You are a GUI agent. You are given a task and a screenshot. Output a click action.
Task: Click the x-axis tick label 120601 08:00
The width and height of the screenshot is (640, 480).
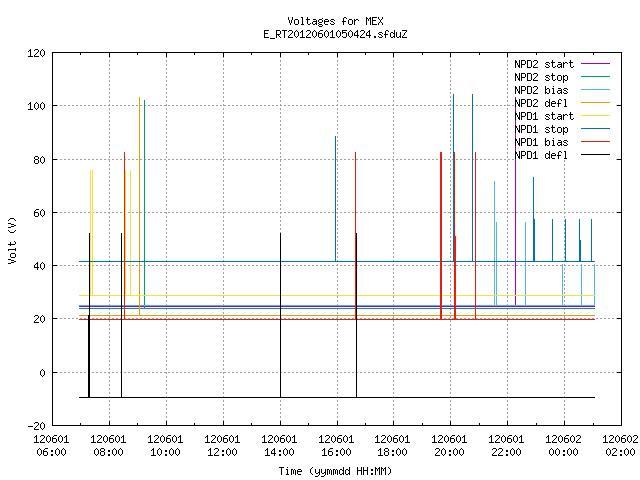point(108,446)
